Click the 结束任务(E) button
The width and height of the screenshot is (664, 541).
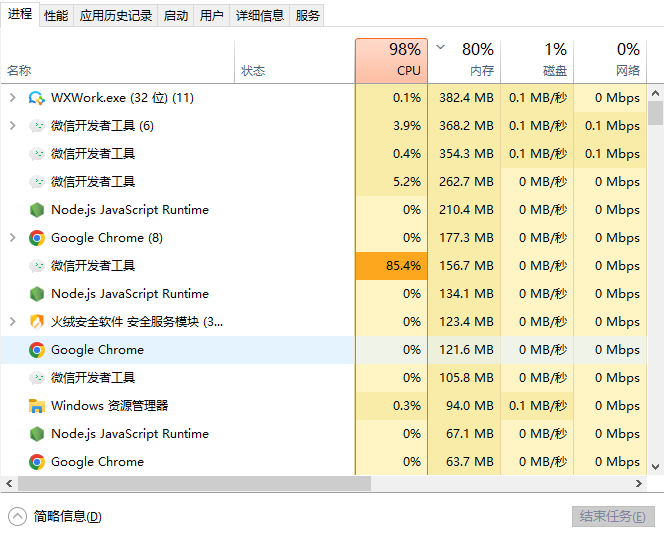tap(613, 516)
